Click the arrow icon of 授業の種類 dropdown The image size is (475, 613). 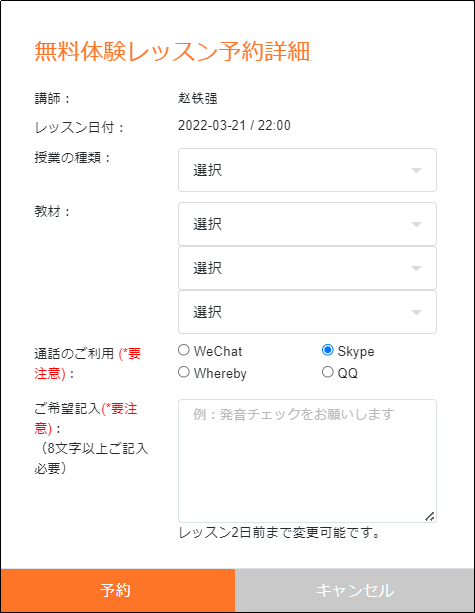click(416, 170)
